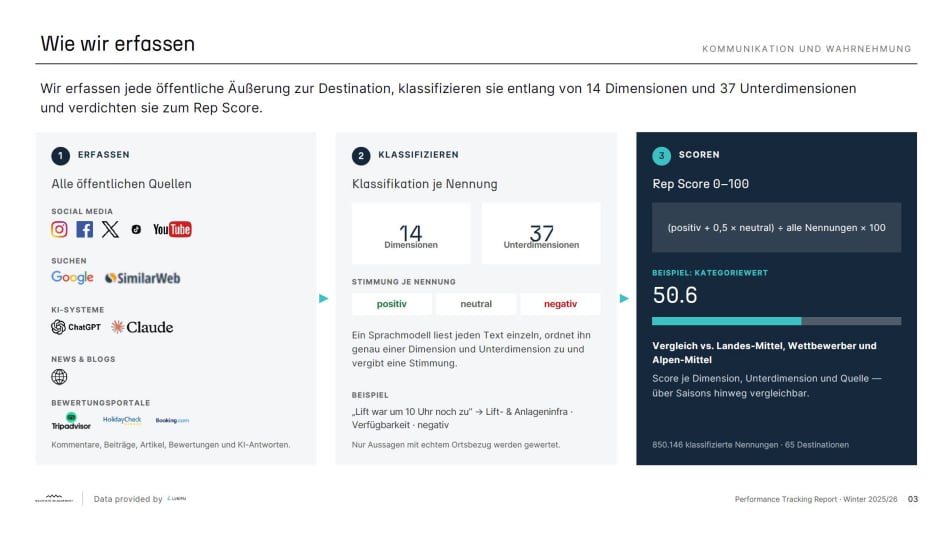This screenshot has height=536, width=952.
Task: Click the 'BEWERTUNGSPORTALE' label
Action: 101,402
